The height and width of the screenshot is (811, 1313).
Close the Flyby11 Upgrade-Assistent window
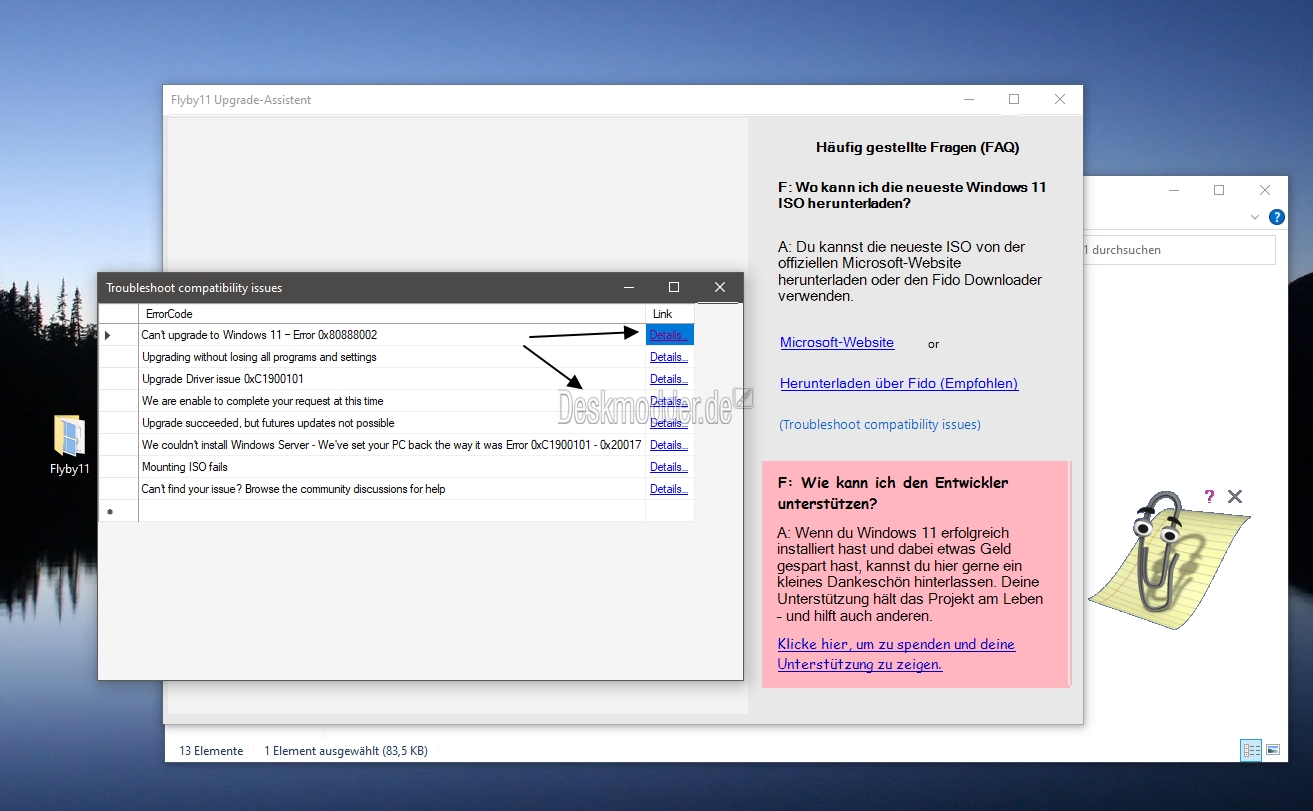pos(1060,99)
